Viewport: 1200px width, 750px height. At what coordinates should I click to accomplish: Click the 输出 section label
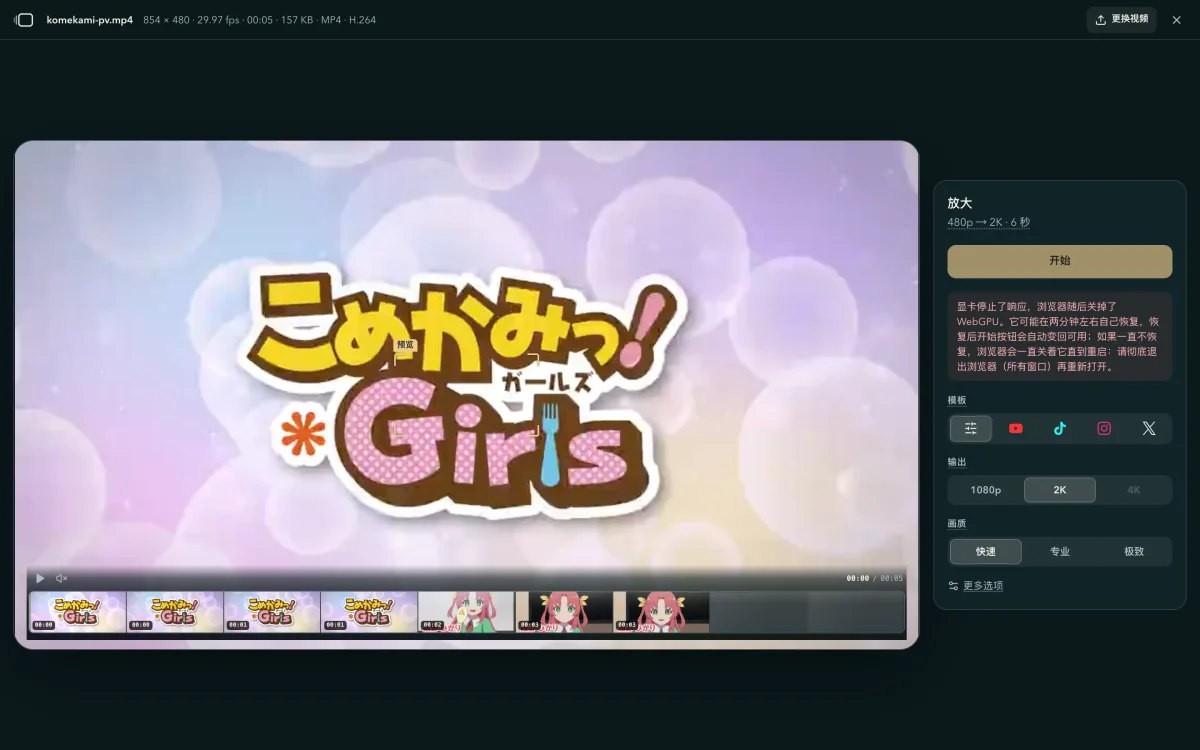pos(957,462)
